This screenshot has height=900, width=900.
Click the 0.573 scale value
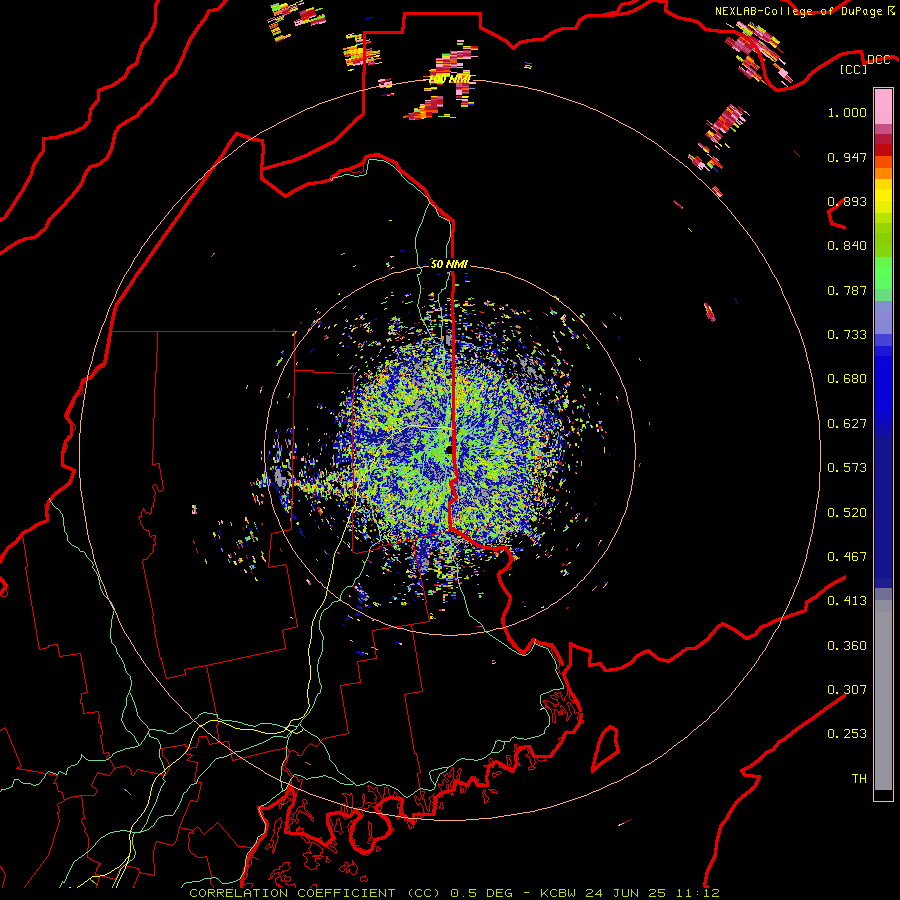[847, 468]
